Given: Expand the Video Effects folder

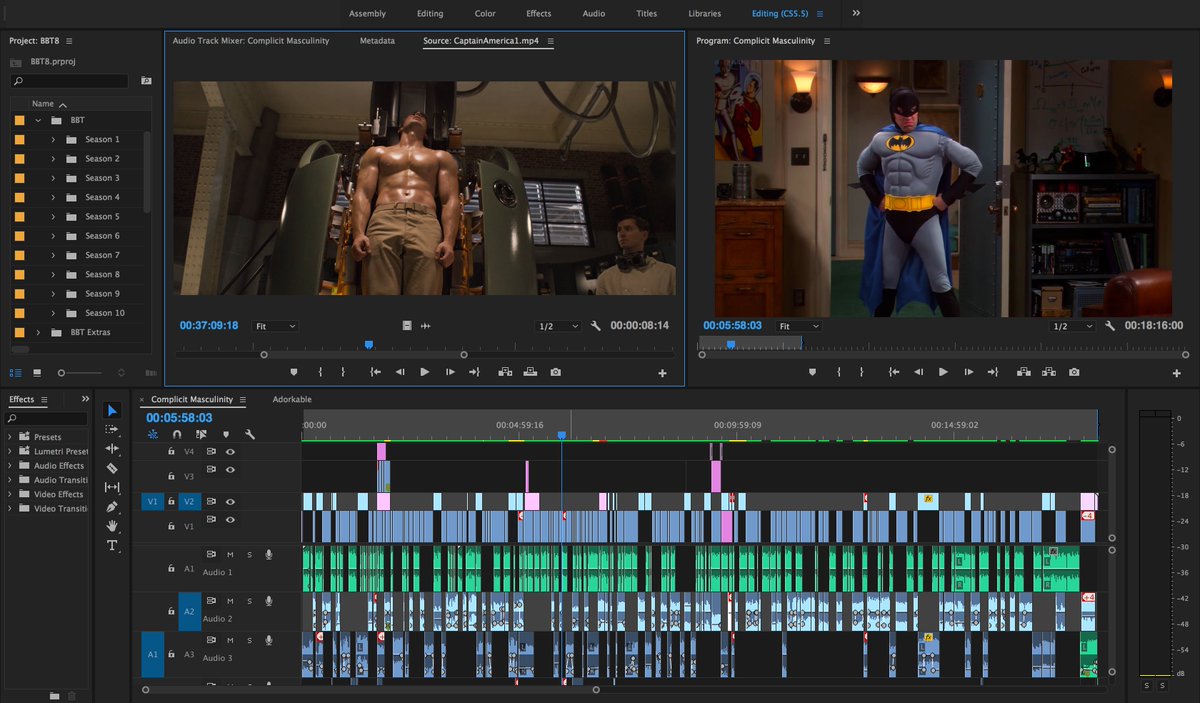Looking at the screenshot, I should coord(10,494).
